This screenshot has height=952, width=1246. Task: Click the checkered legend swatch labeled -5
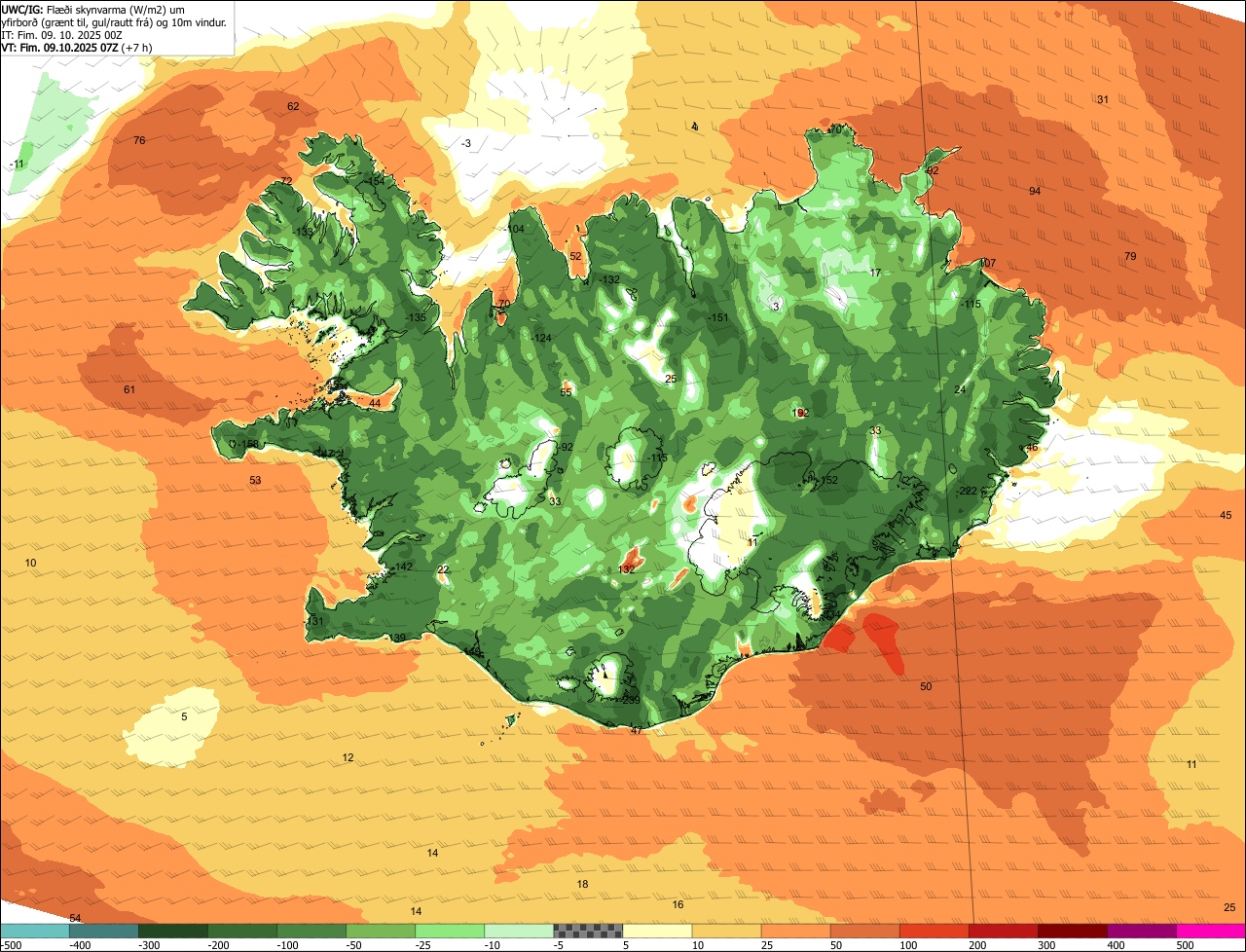pos(588,931)
